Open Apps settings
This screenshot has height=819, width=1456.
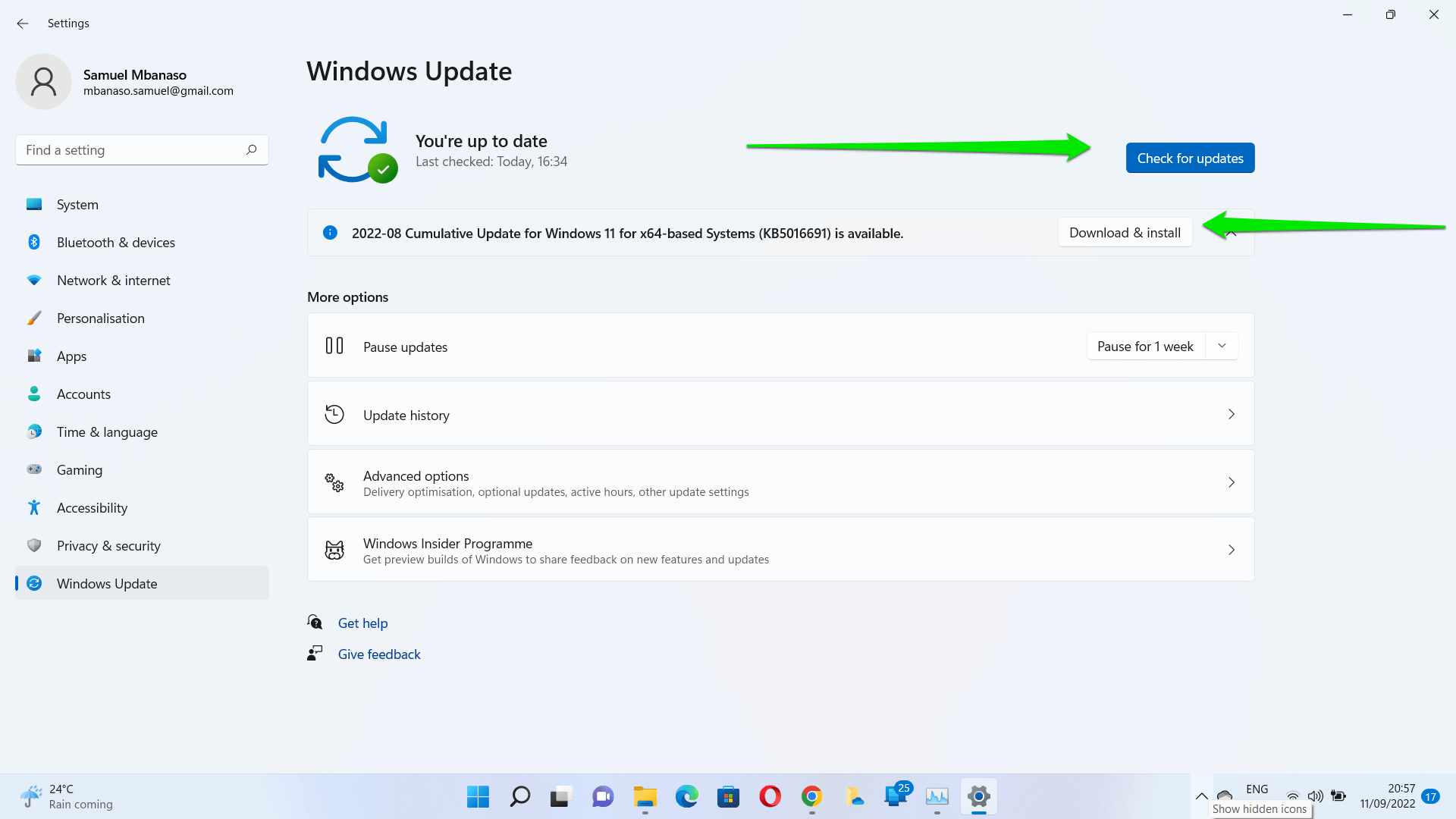click(x=71, y=356)
